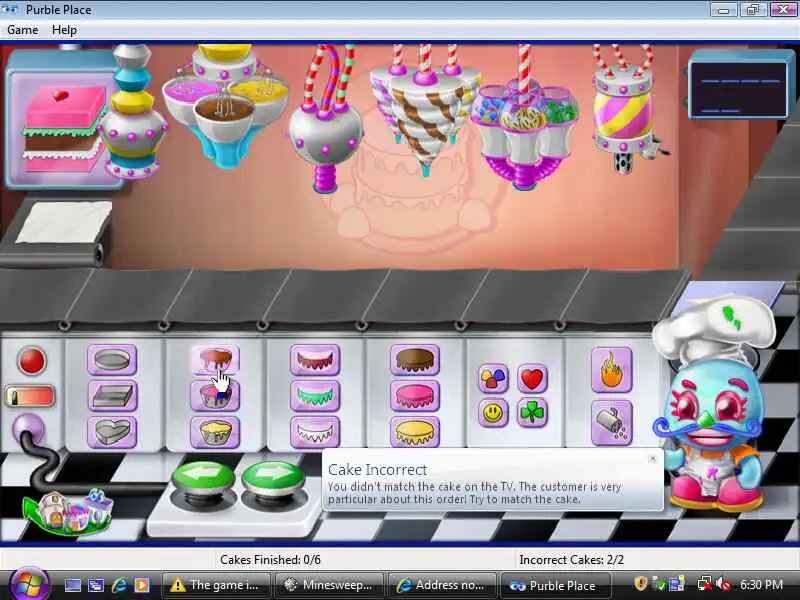Add the smiley face decoration
This screenshot has height=600, width=800.
[493, 413]
